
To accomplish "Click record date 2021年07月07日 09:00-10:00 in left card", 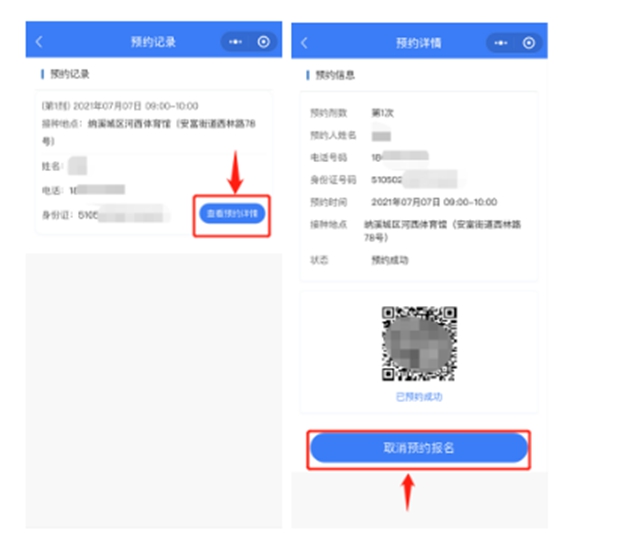I will click(x=120, y=106).
